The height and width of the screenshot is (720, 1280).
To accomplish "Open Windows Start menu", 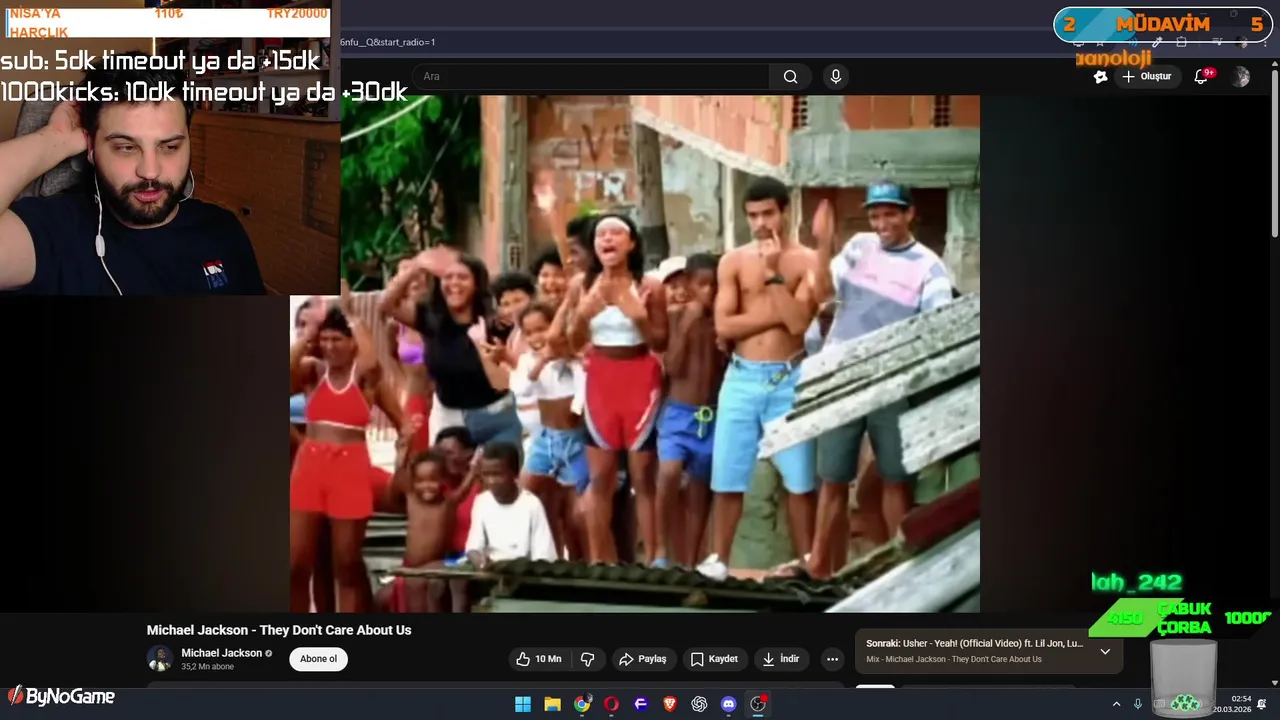I will tap(523, 704).
